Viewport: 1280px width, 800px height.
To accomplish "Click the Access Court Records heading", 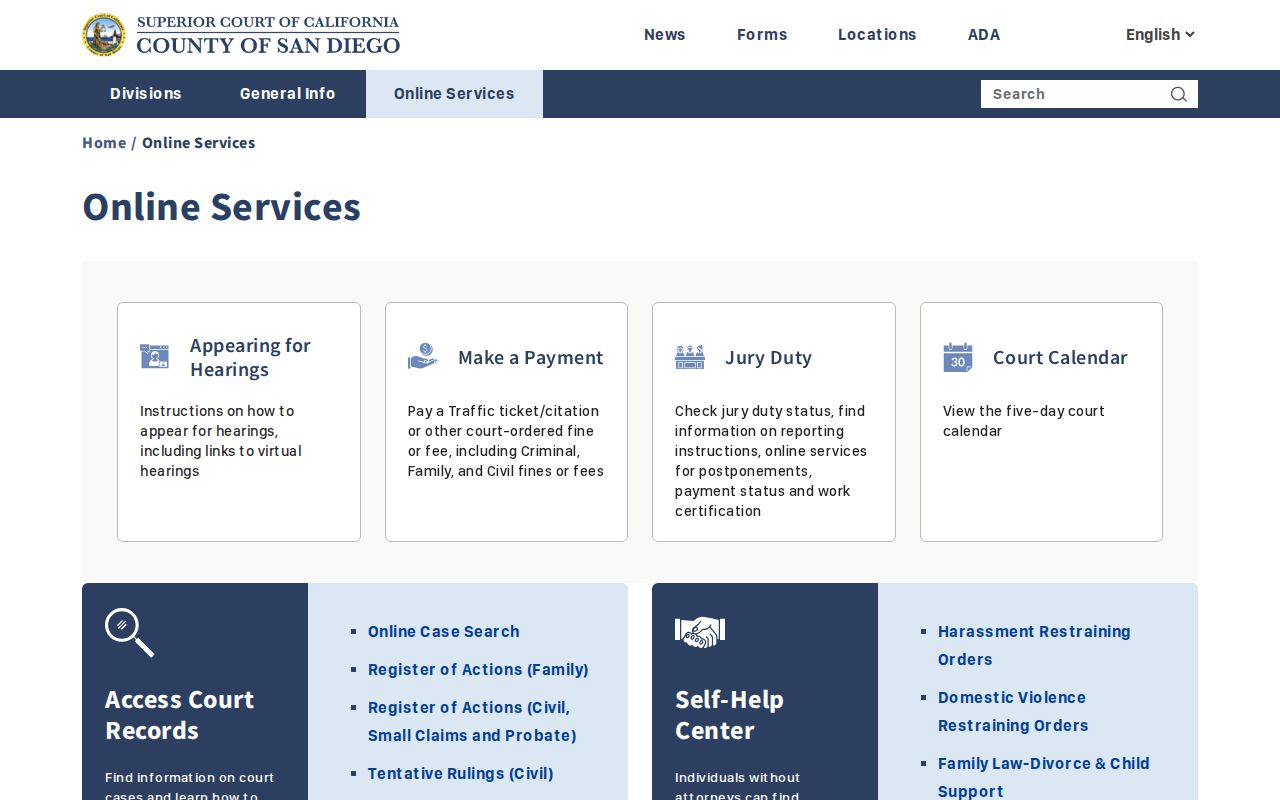I will point(180,715).
